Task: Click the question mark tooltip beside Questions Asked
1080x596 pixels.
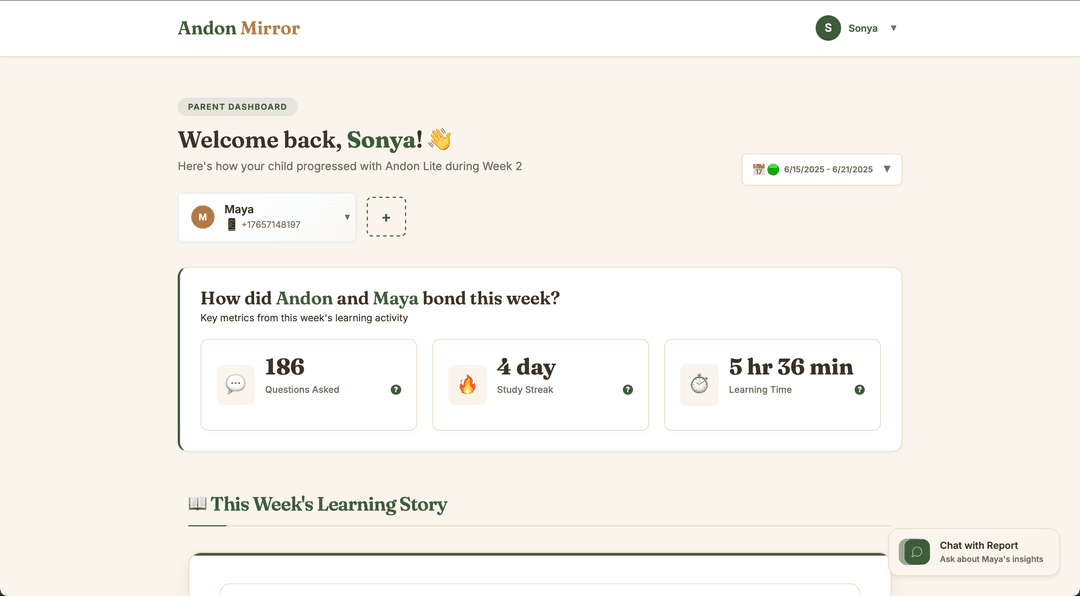Action: (395, 389)
